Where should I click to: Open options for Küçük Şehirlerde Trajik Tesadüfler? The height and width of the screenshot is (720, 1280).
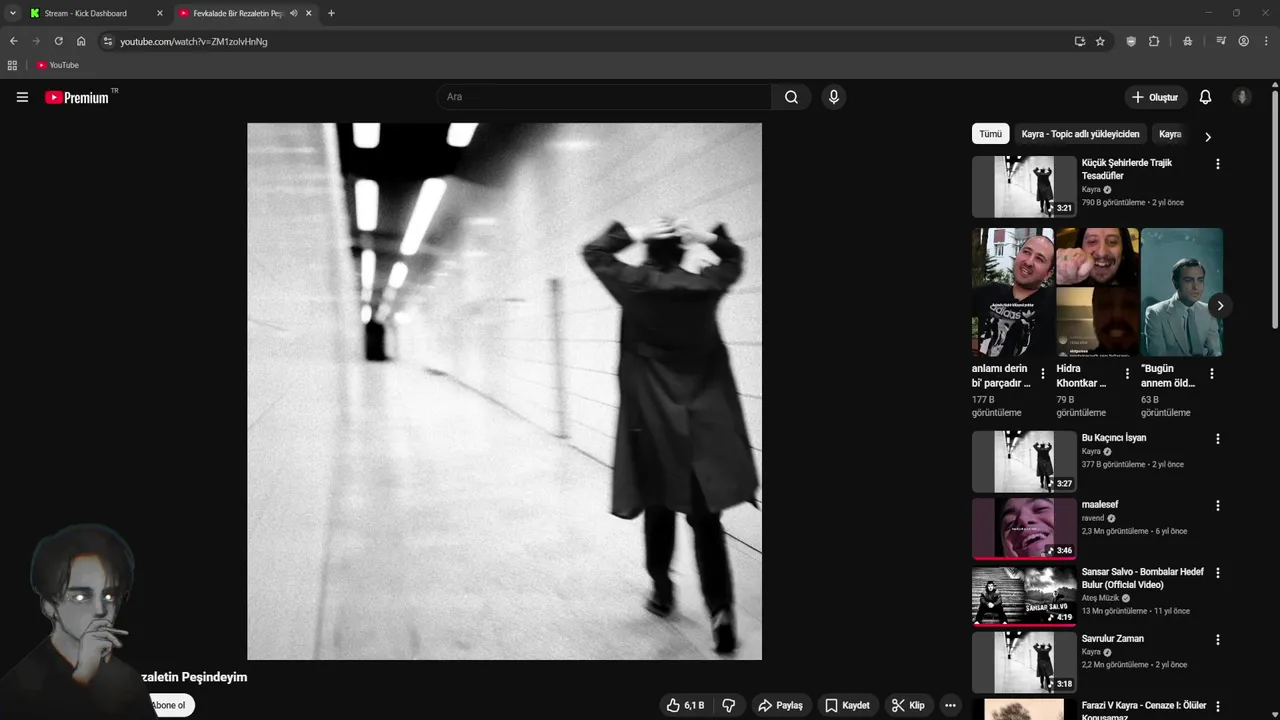[x=1217, y=164]
